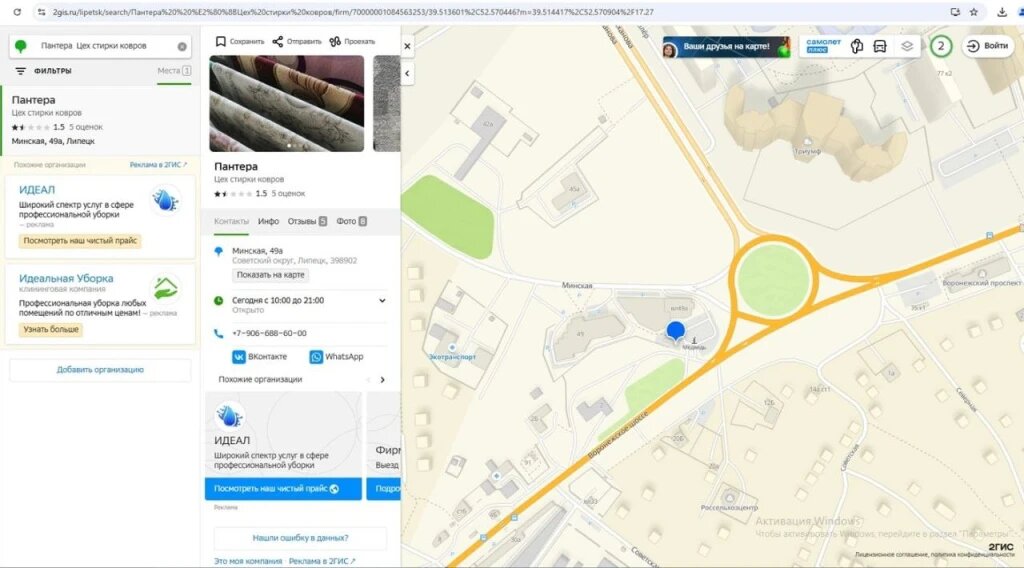The image size is (1024, 568).
Task: Click the ИДЕАЛ water drop logo in card
Action: tap(229, 416)
